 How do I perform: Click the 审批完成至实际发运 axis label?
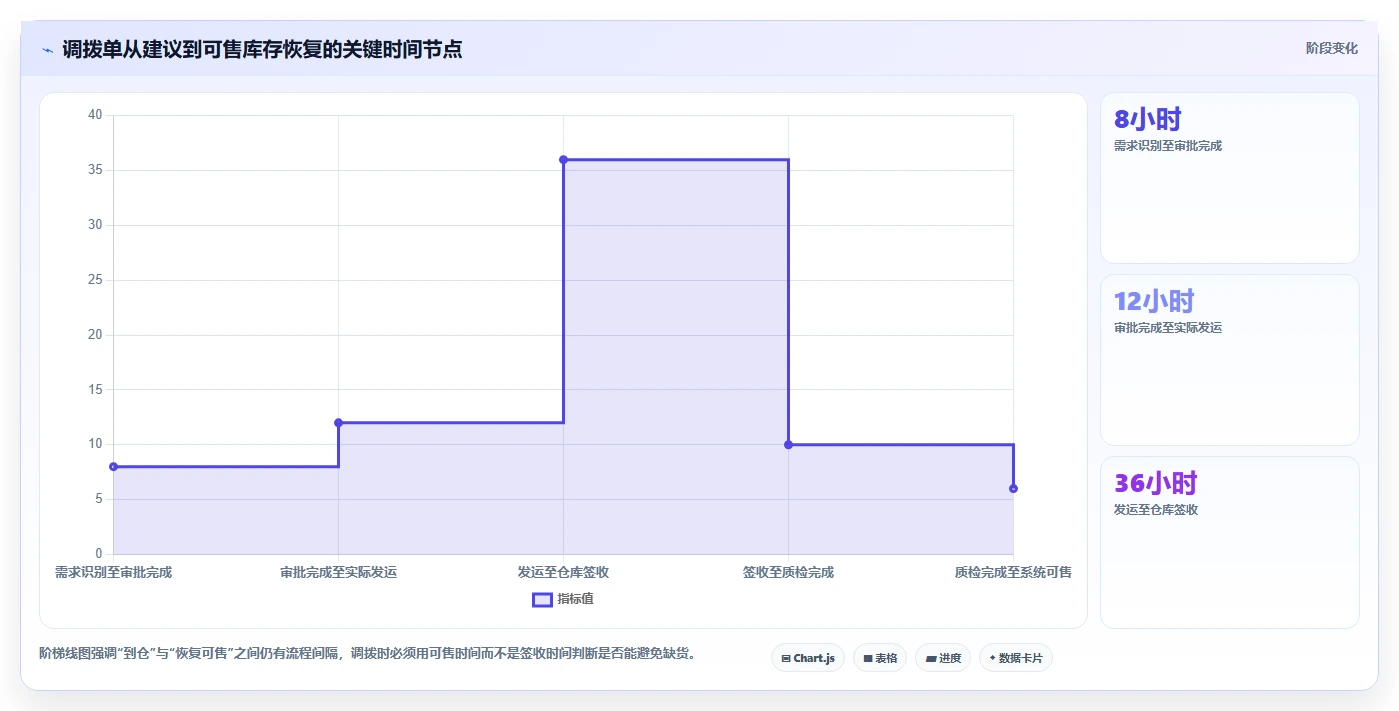(338, 572)
